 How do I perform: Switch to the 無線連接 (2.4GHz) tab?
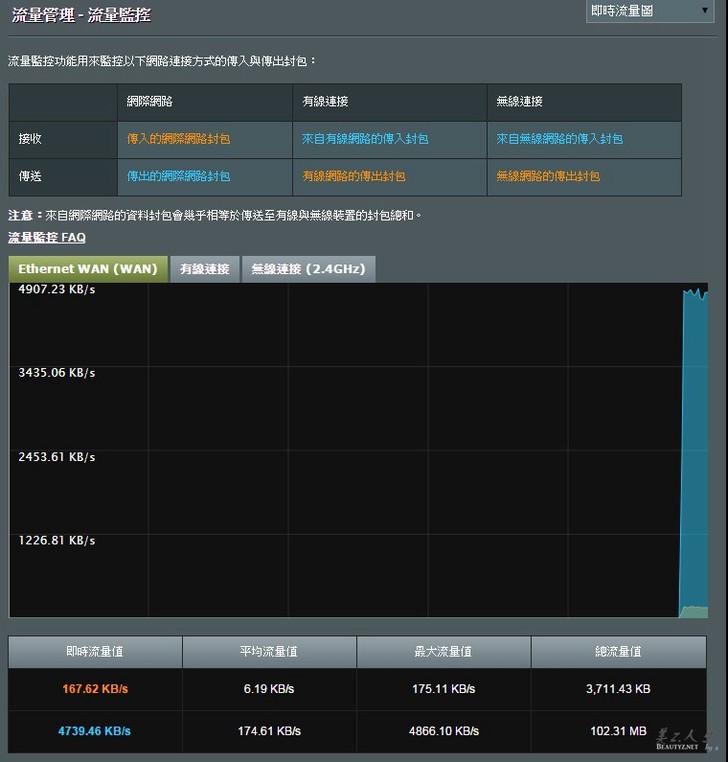click(309, 269)
